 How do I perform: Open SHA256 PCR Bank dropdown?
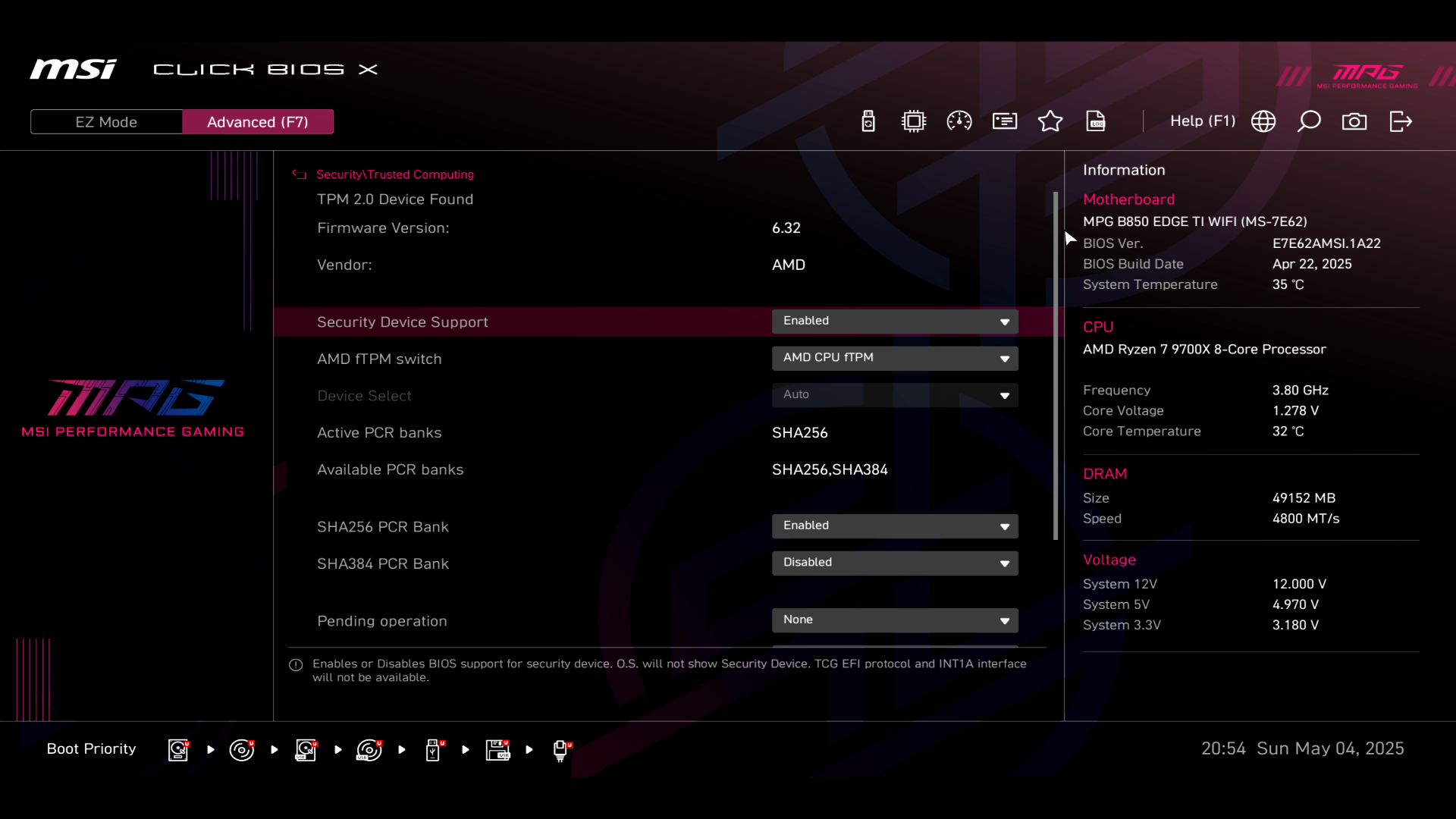coord(895,526)
